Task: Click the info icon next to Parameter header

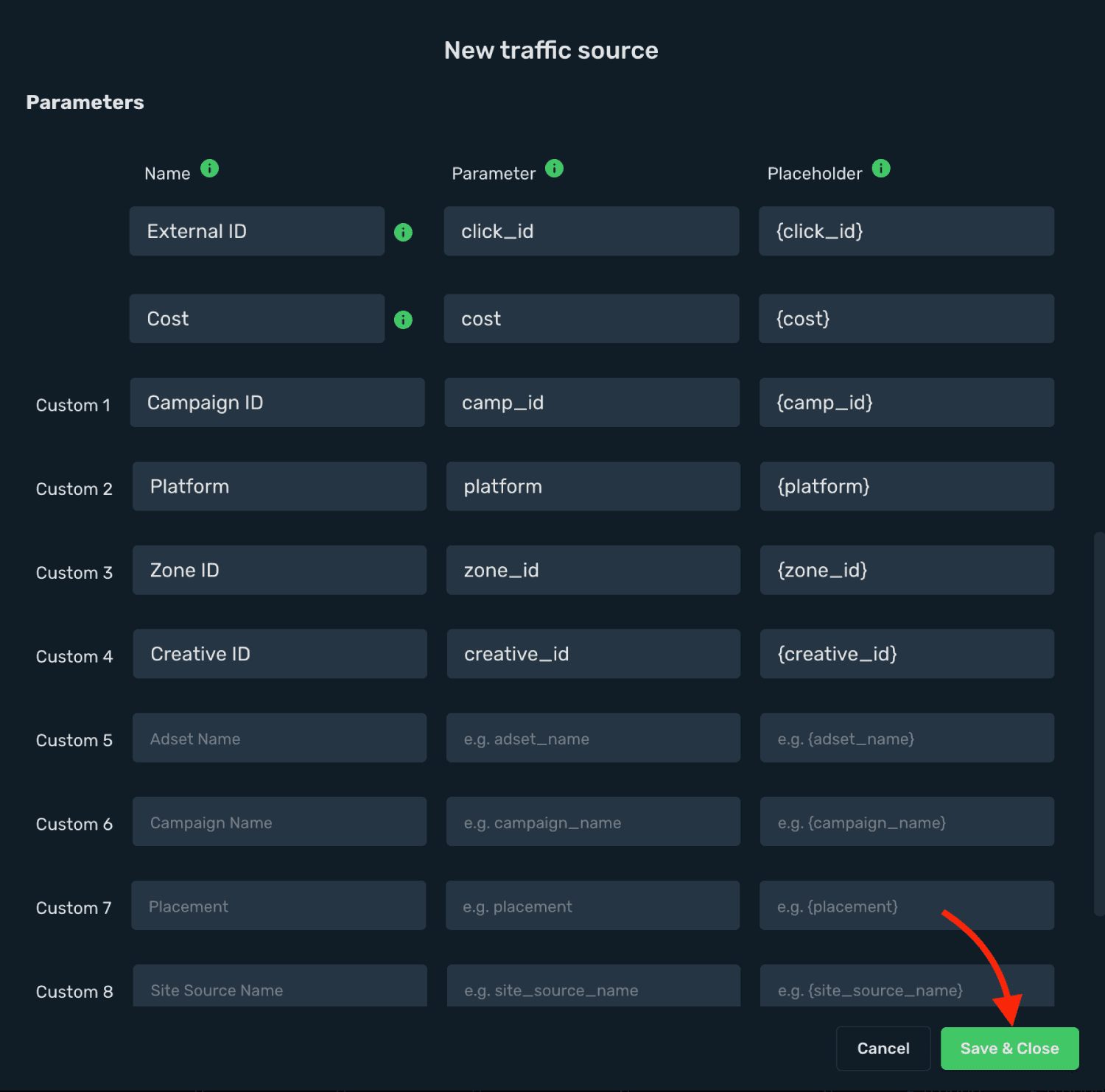Action: point(555,169)
